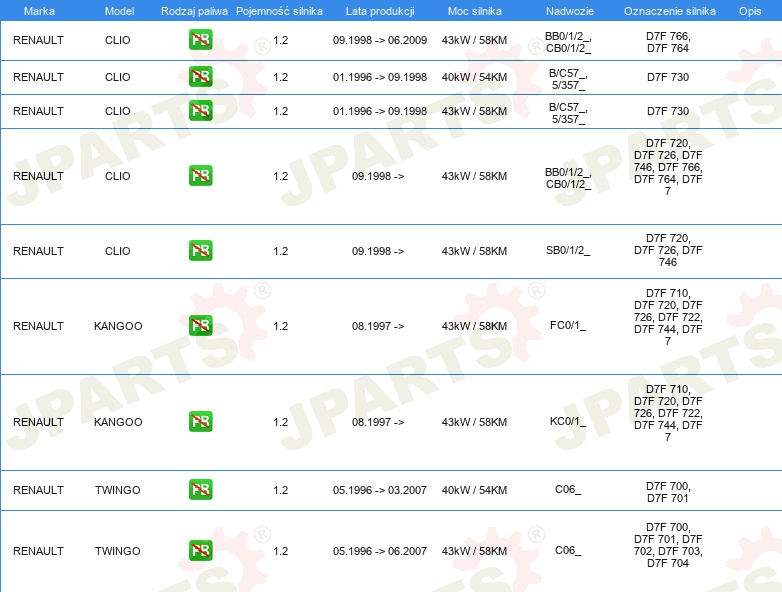Click RENAULT in first CLIO row
The image size is (782, 592).
click(x=38, y=40)
